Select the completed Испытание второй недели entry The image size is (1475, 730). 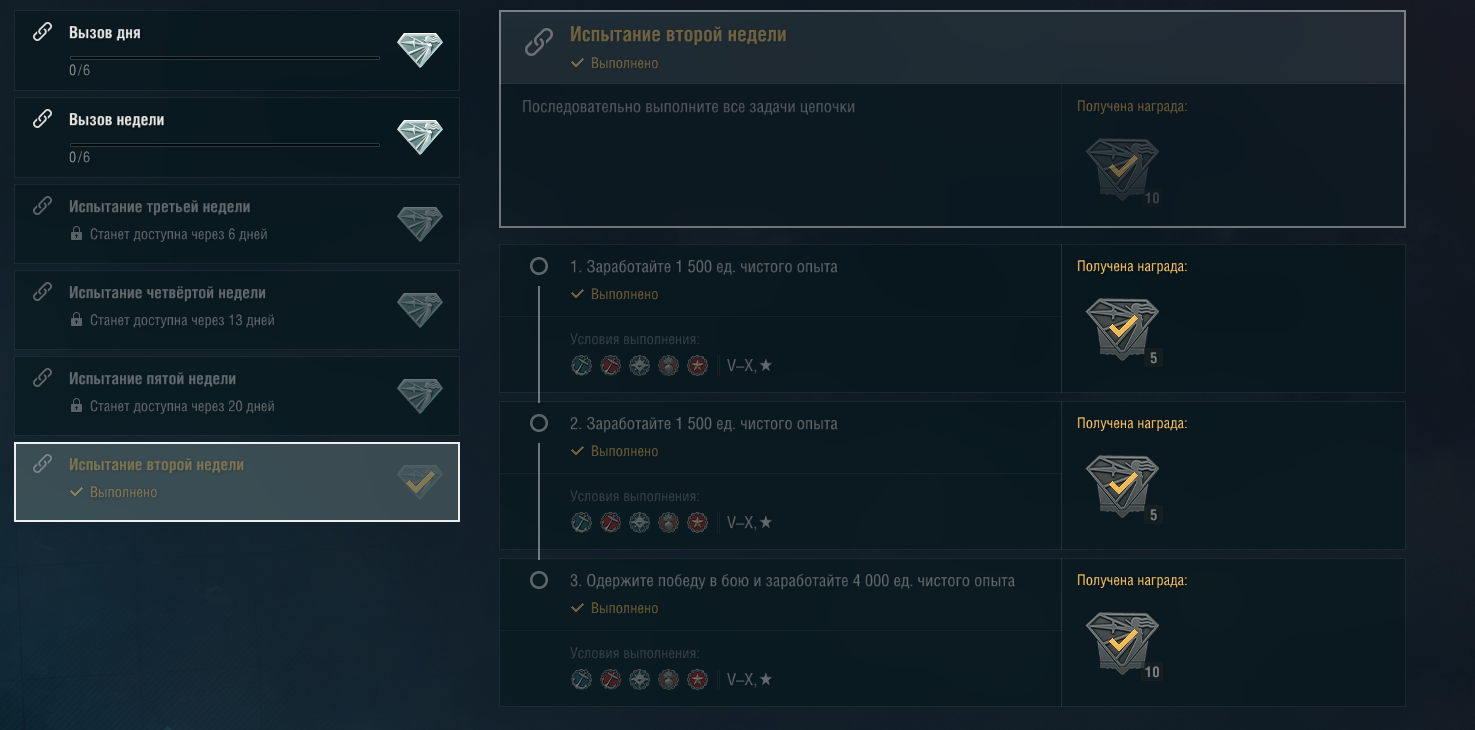pos(237,482)
